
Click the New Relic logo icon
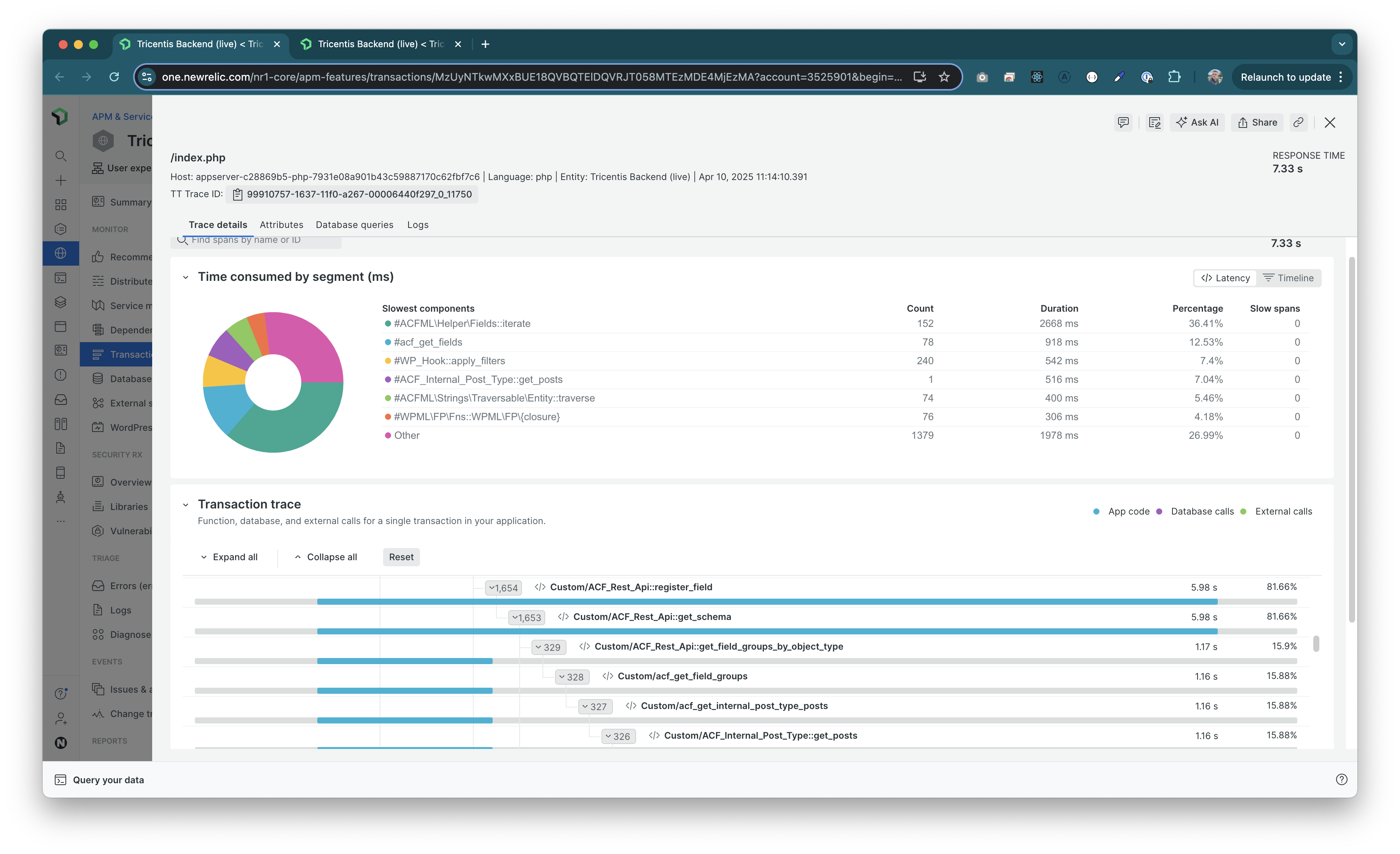[60, 116]
